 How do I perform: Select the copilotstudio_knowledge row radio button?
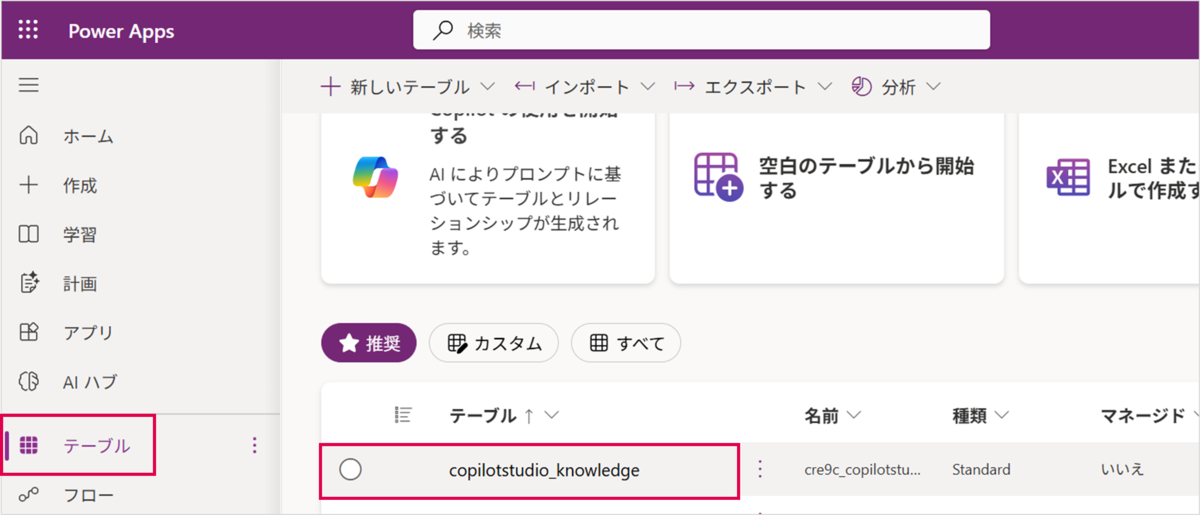pyautogui.click(x=350, y=469)
